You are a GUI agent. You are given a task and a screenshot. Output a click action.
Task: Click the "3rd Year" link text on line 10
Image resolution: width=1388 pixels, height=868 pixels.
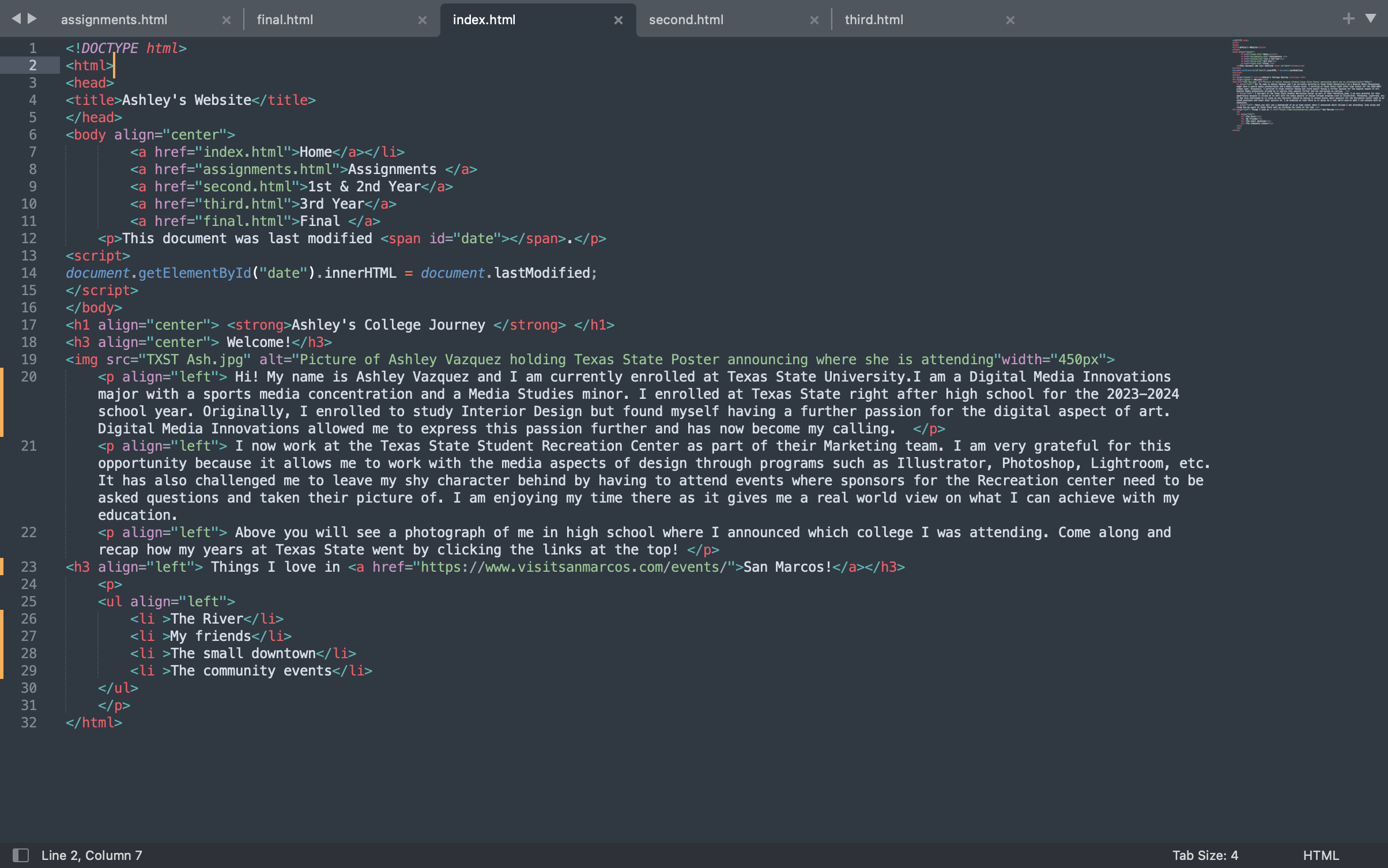click(x=332, y=204)
